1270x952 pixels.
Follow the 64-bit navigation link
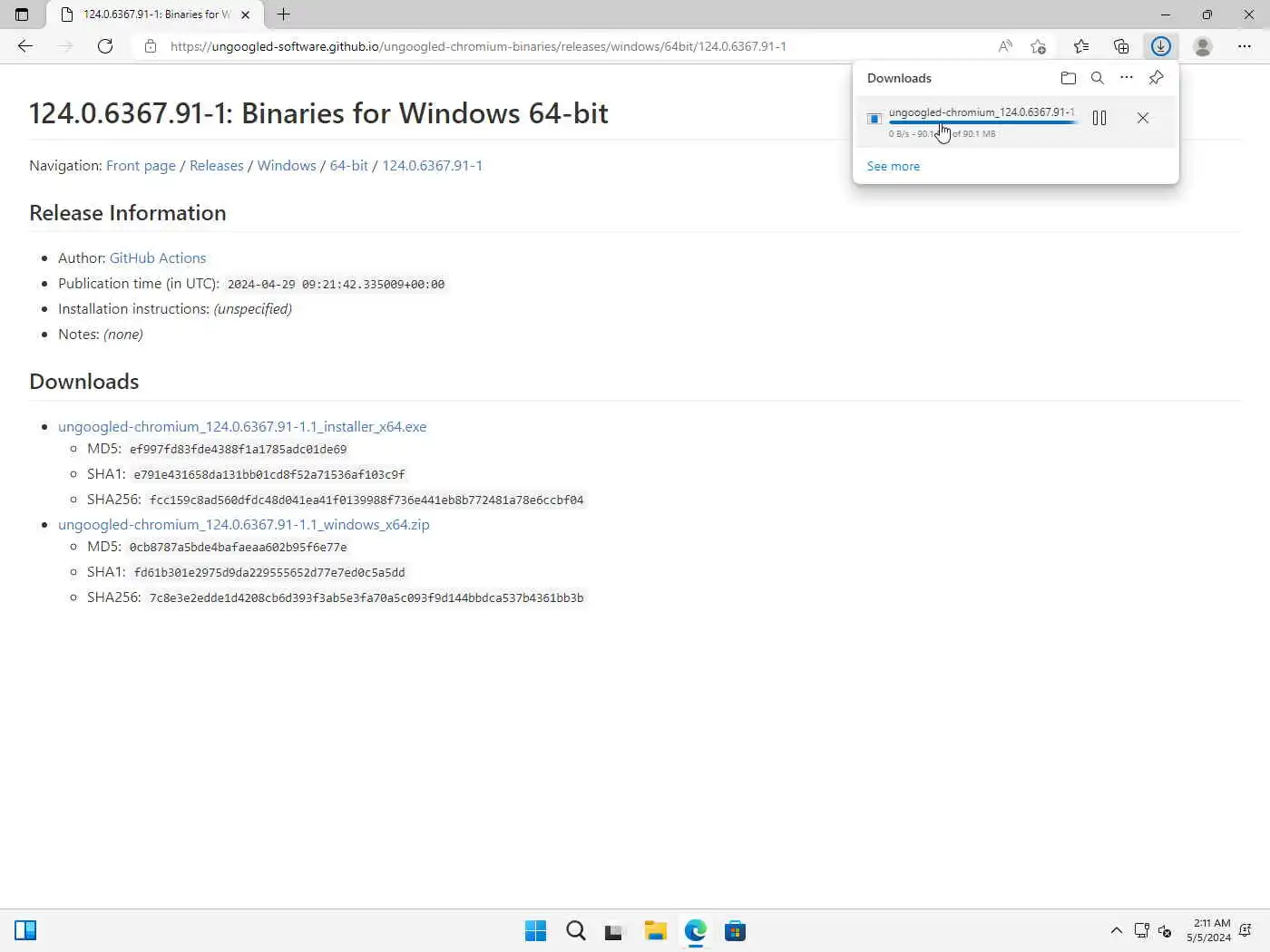(x=349, y=166)
